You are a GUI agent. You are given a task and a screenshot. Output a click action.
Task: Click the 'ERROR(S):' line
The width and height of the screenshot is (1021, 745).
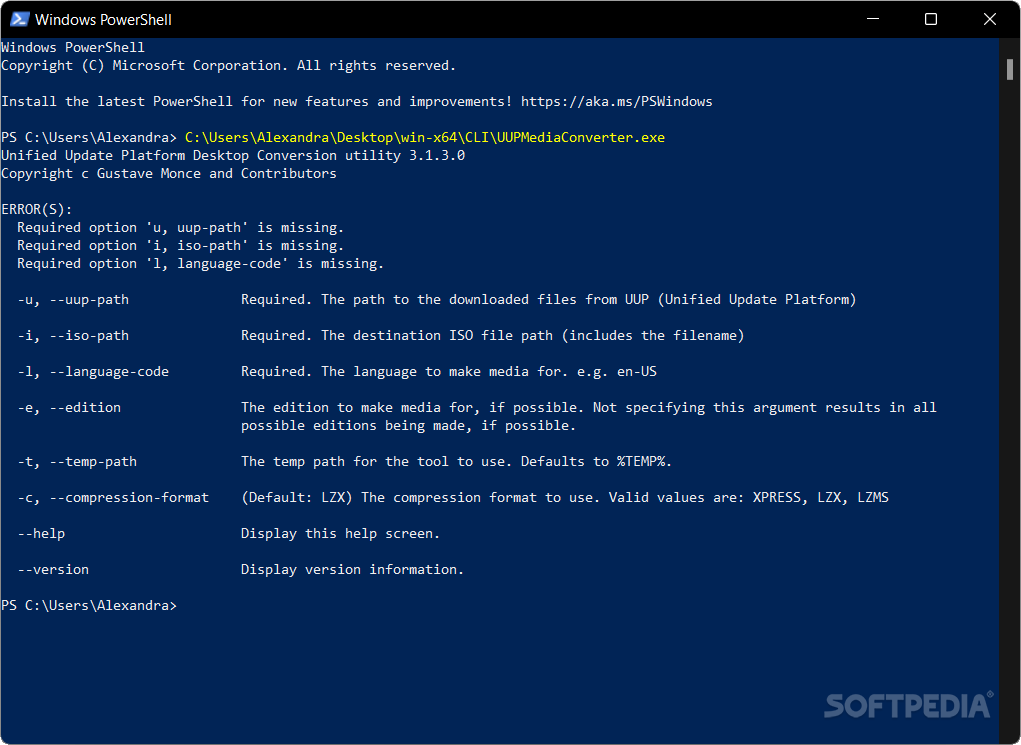coord(37,210)
